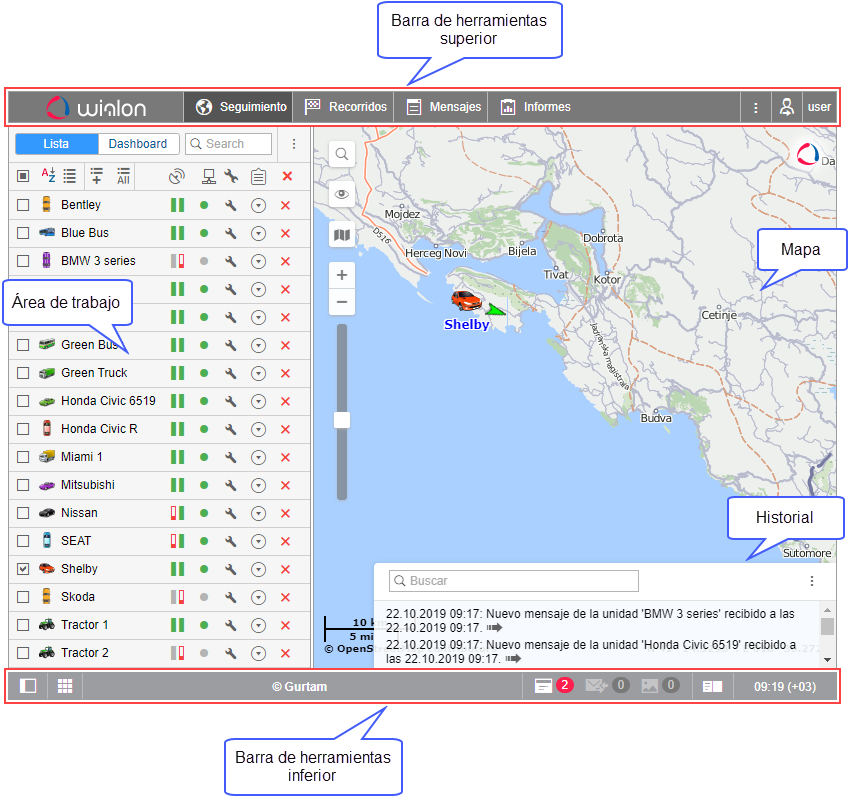Open notifications icon with red badge 2
The image size is (850, 798).
544,686
